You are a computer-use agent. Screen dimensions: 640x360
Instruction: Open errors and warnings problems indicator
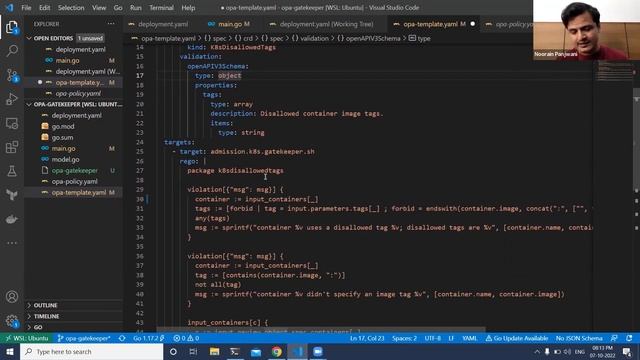(x=186, y=338)
